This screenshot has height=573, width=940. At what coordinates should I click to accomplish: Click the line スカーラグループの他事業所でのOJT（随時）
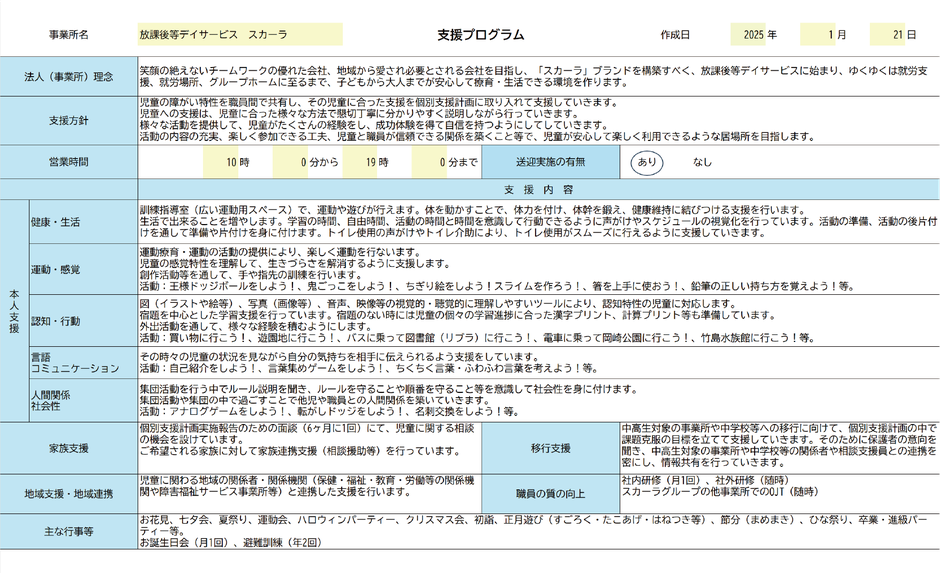tap(719, 491)
